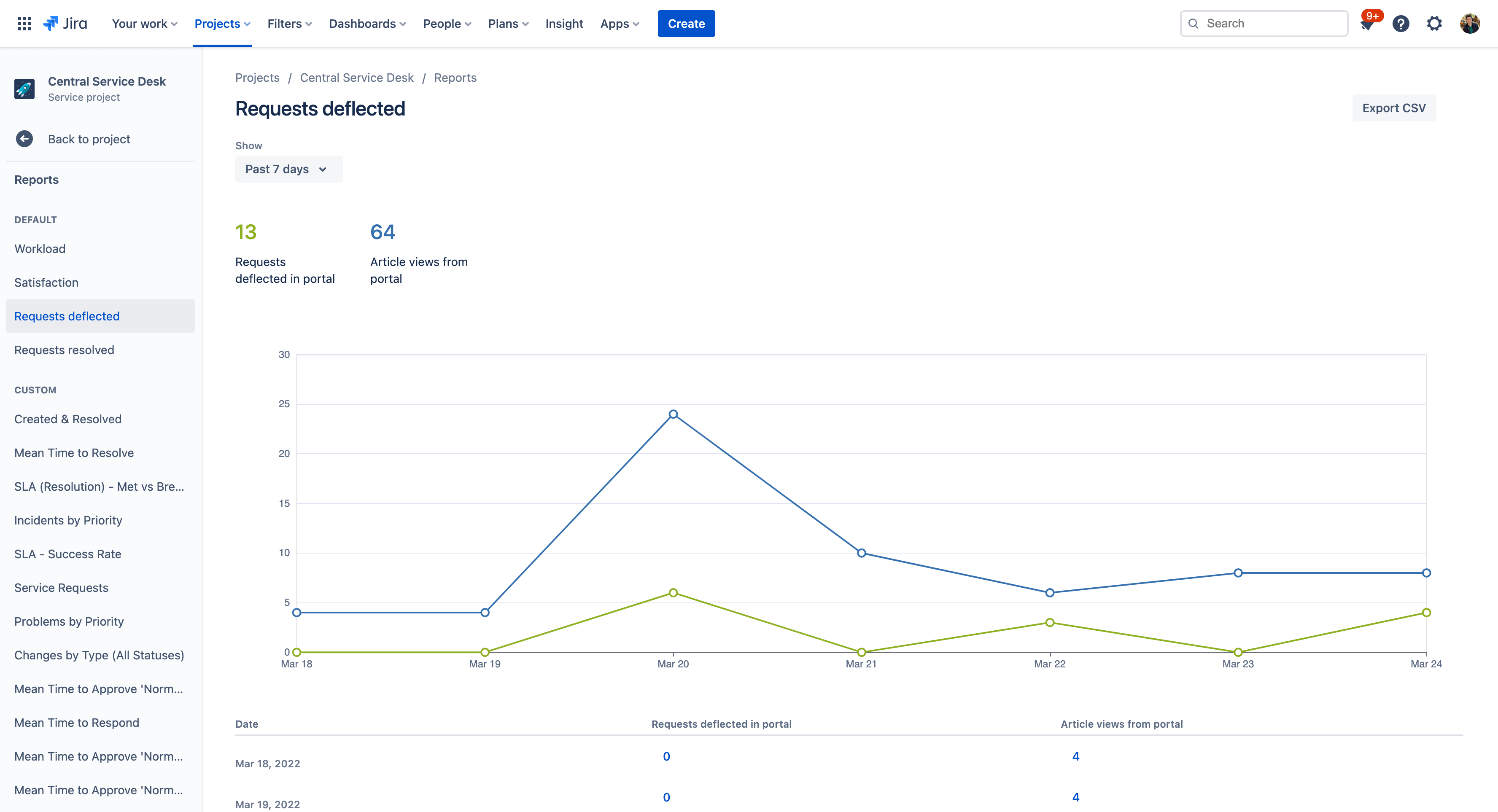Open Incidents by Priority report
The height and width of the screenshot is (812, 1498).
click(68, 520)
